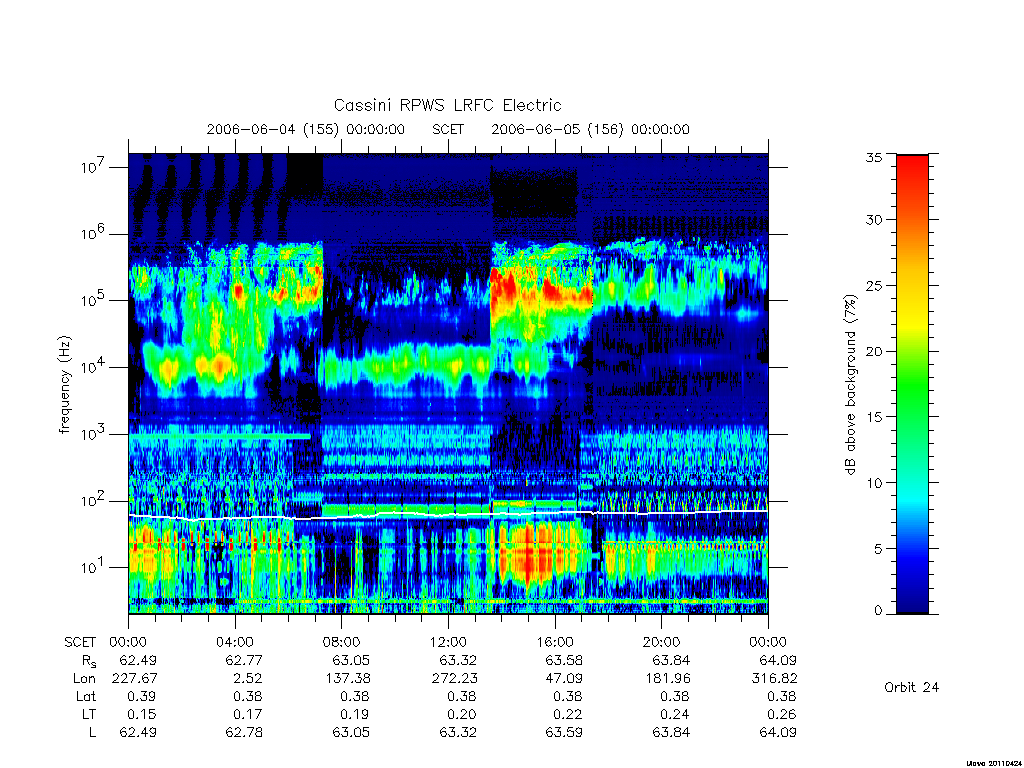Click the '30' color bar tick label
The width and height of the screenshot is (1024, 768).
click(x=873, y=219)
